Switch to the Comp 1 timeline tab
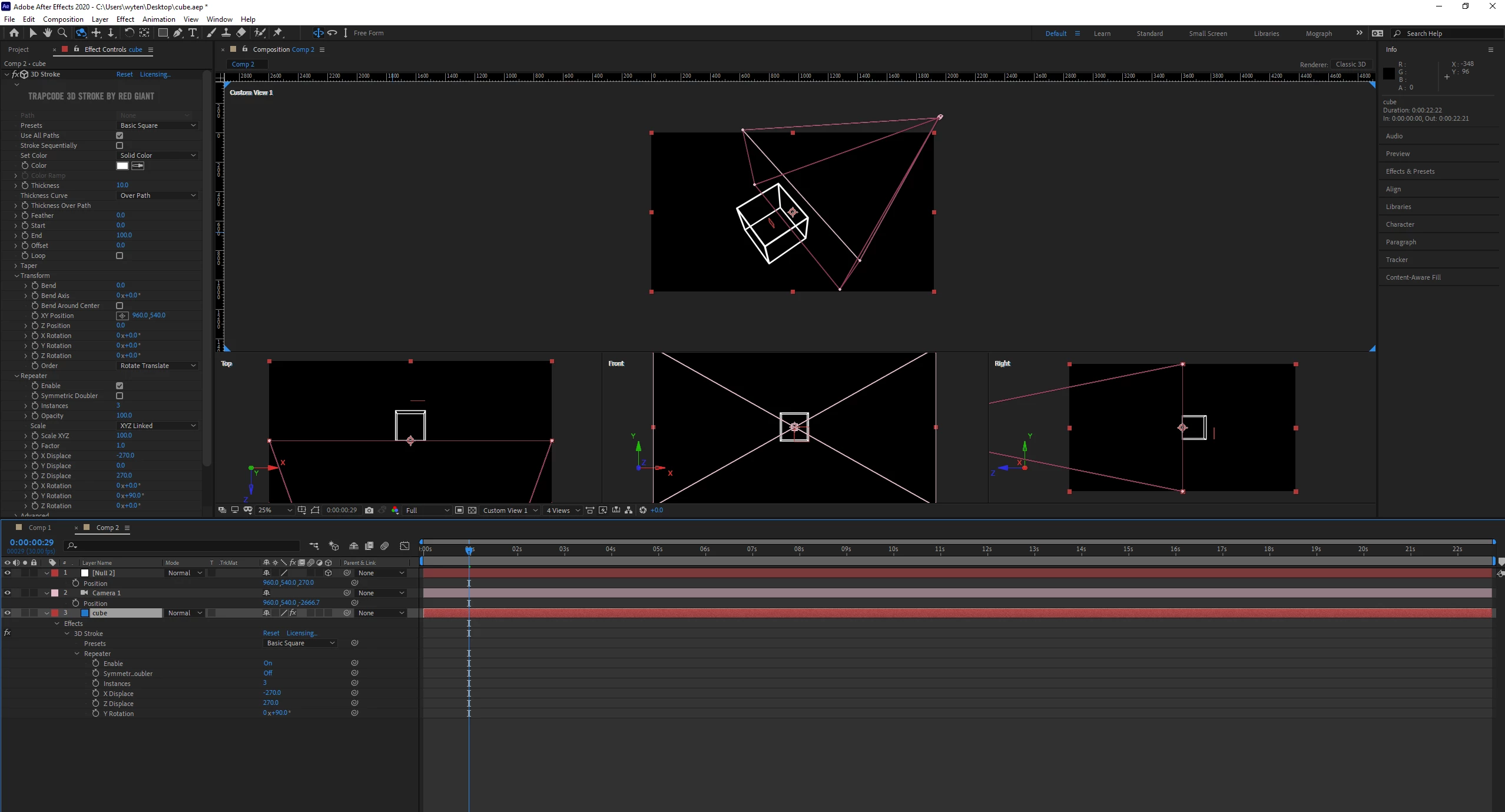The image size is (1505, 812). click(x=40, y=528)
